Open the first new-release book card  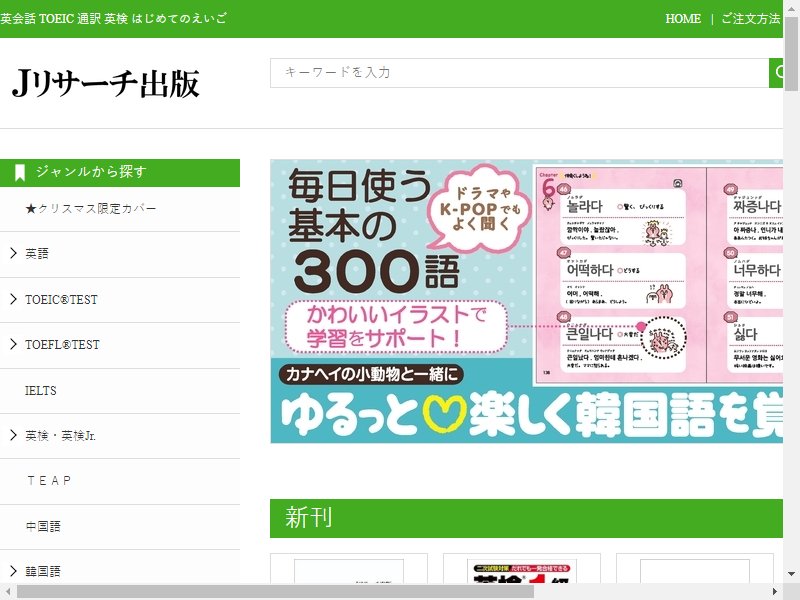coord(348,568)
